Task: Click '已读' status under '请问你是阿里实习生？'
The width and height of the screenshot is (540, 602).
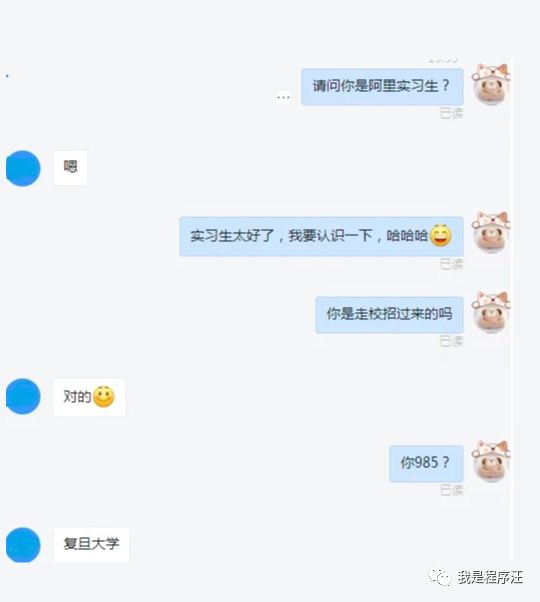Action: click(x=451, y=113)
